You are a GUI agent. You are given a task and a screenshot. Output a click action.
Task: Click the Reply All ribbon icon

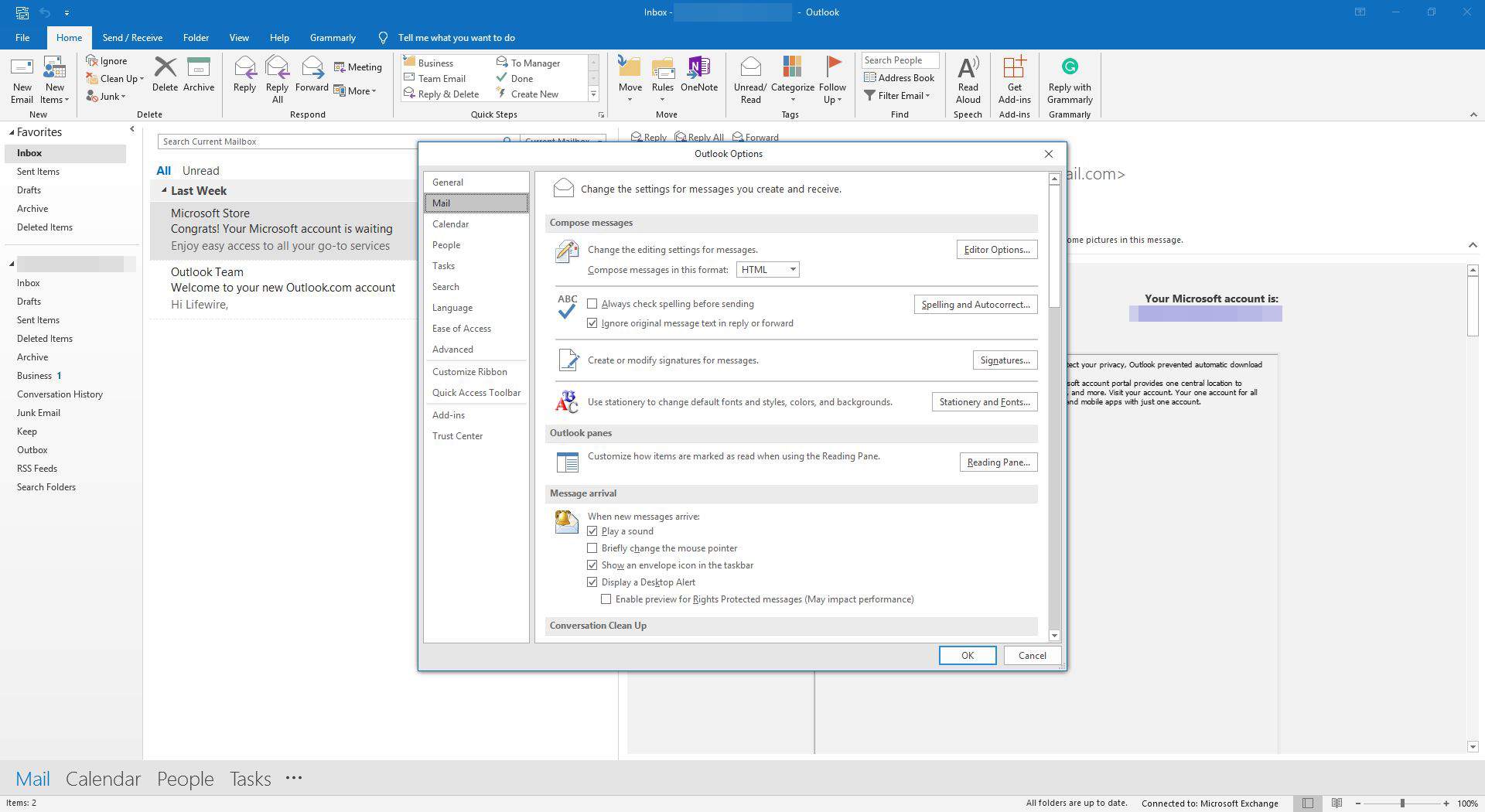tap(277, 67)
